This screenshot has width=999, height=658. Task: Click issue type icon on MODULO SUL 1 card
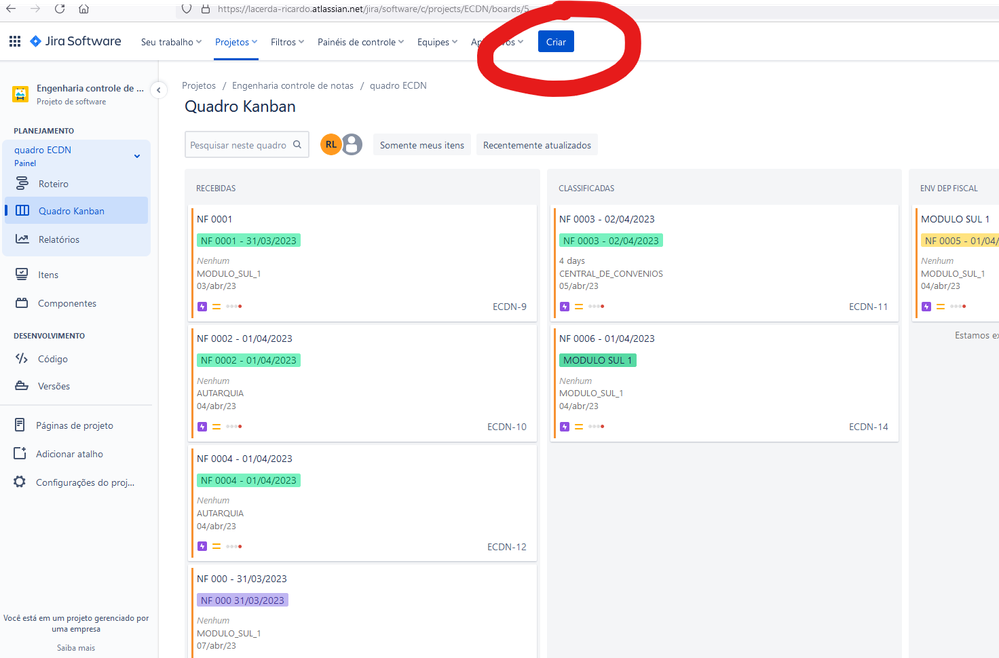[926, 306]
